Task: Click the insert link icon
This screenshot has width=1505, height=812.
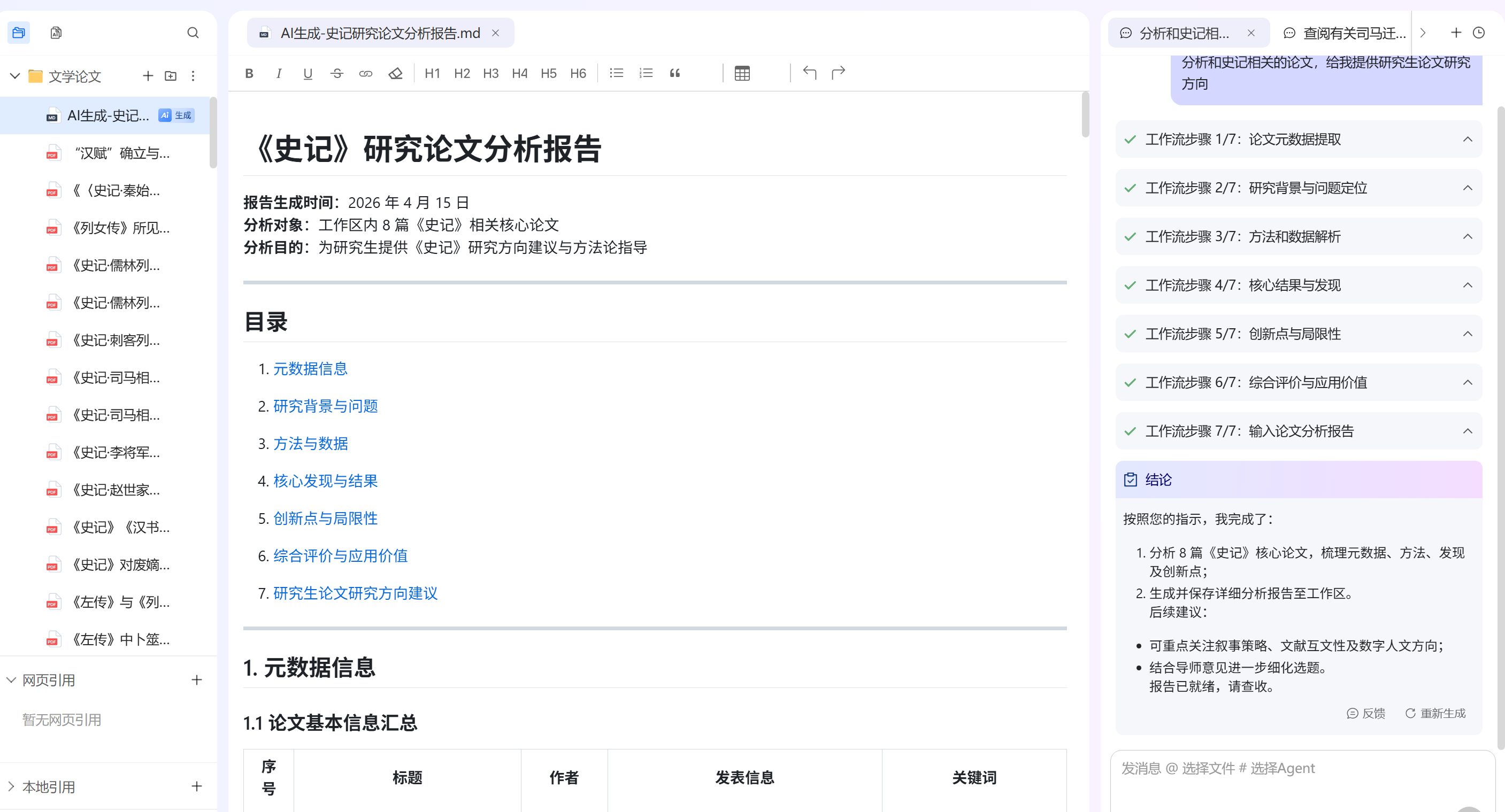Action: [x=366, y=73]
